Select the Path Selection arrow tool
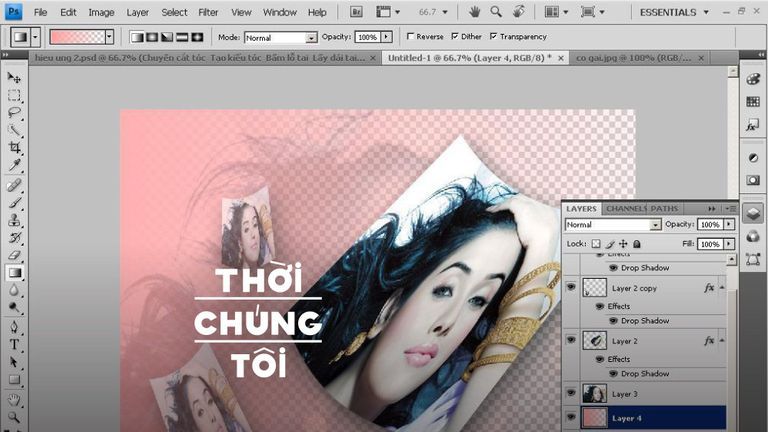This screenshot has height=432, width=768. click(x=14, y=362)
